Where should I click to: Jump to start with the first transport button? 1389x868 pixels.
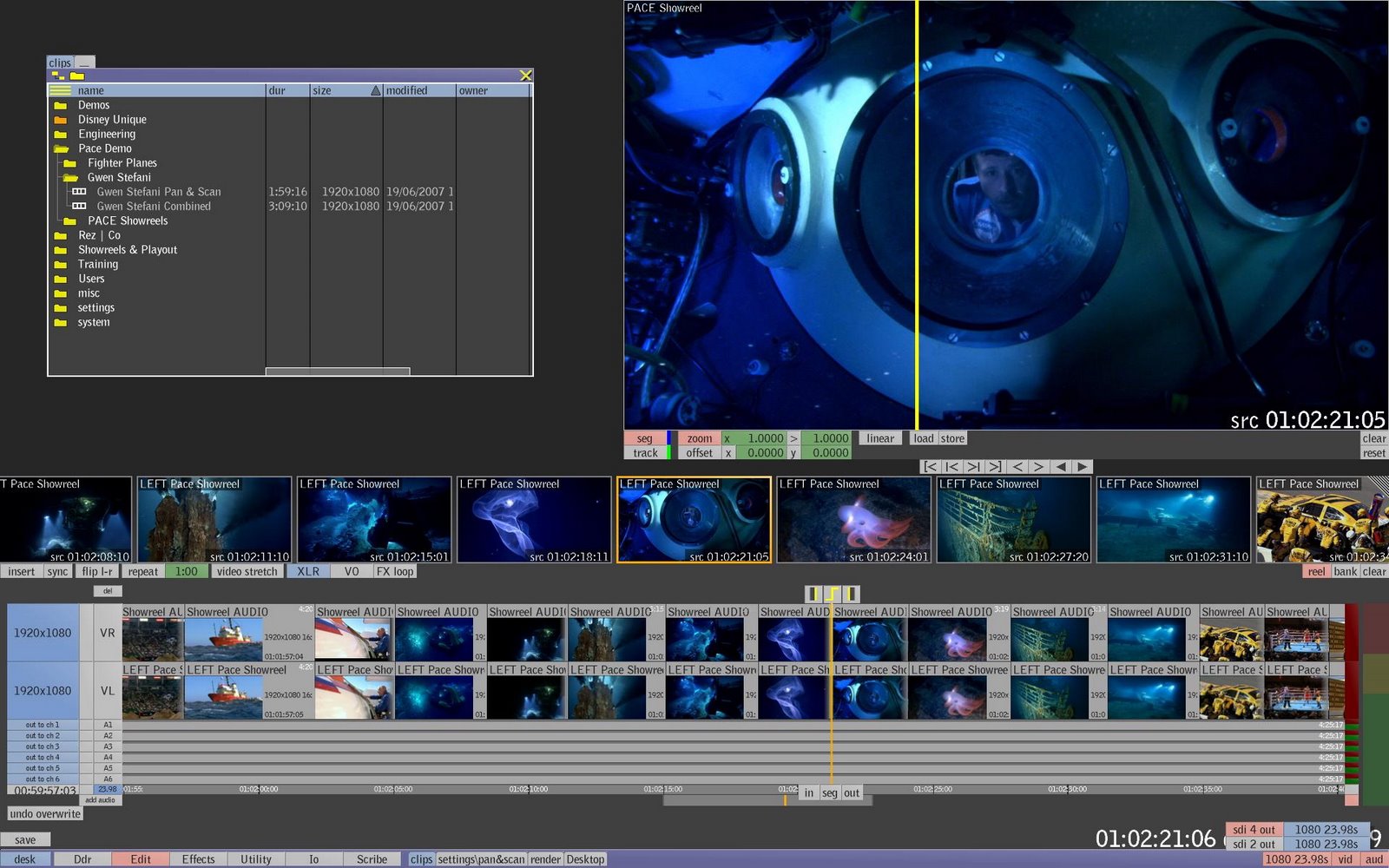[x=930, y=467]
